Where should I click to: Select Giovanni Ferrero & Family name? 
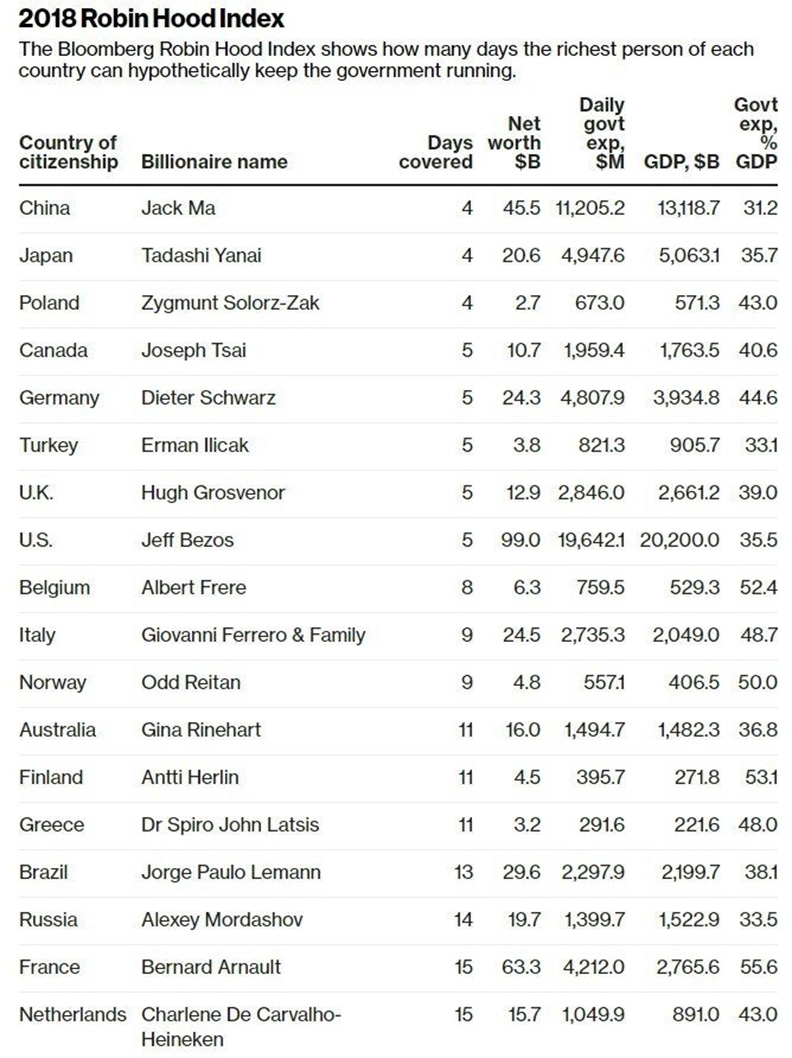click(253, 635)
